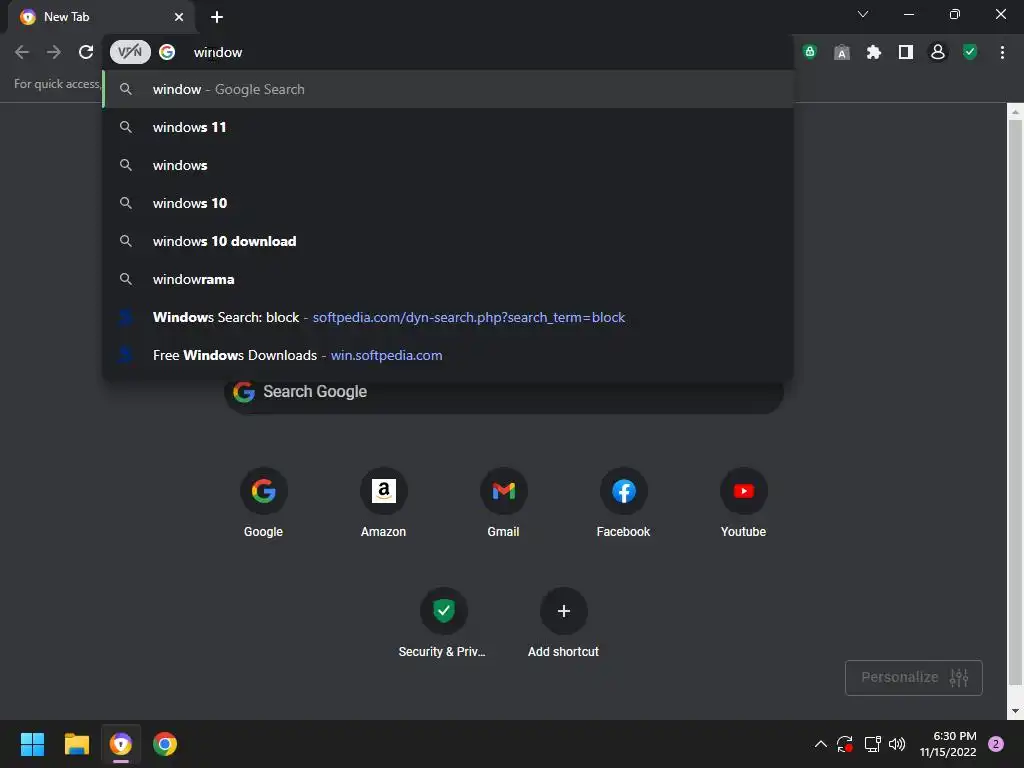Click the Avast Secure Browser taskbar icon

click(x=121, y=744)
